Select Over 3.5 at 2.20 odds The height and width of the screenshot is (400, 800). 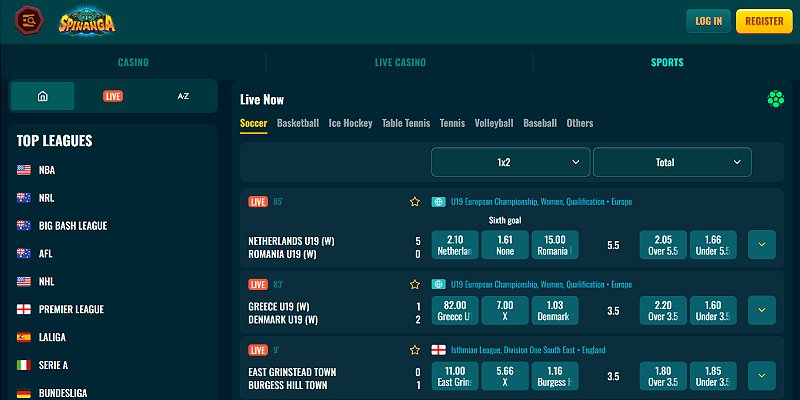click(x=663, y=310)
